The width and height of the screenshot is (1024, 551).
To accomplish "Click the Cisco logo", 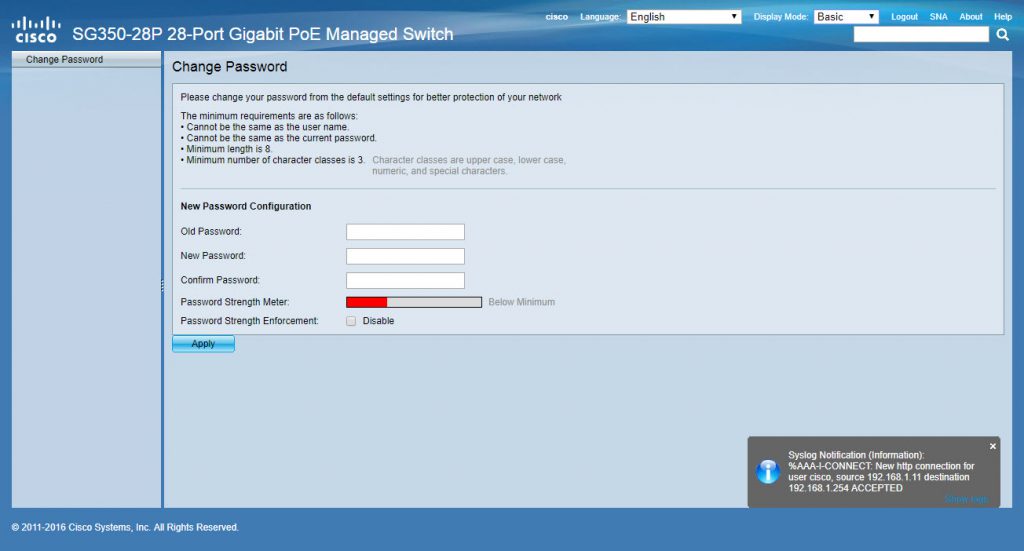I will coord(36,30).
